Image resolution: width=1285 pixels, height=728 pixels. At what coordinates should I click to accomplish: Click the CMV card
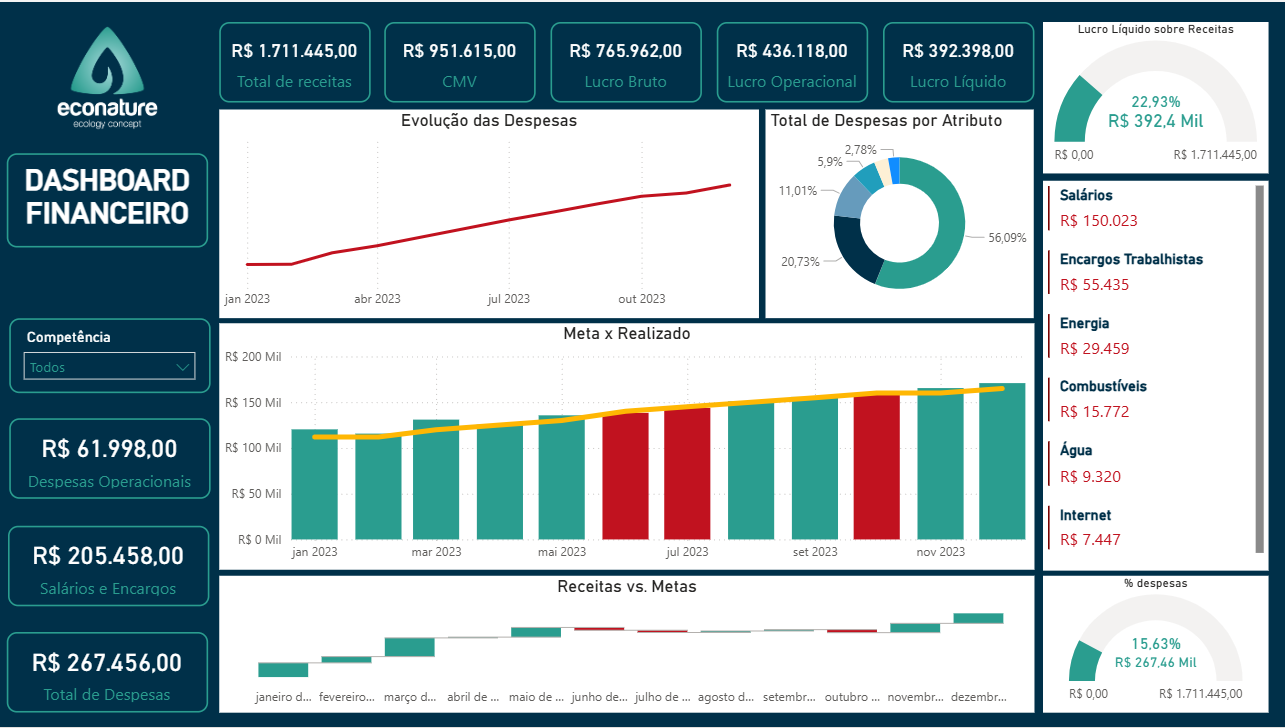(x=460, y=61)
